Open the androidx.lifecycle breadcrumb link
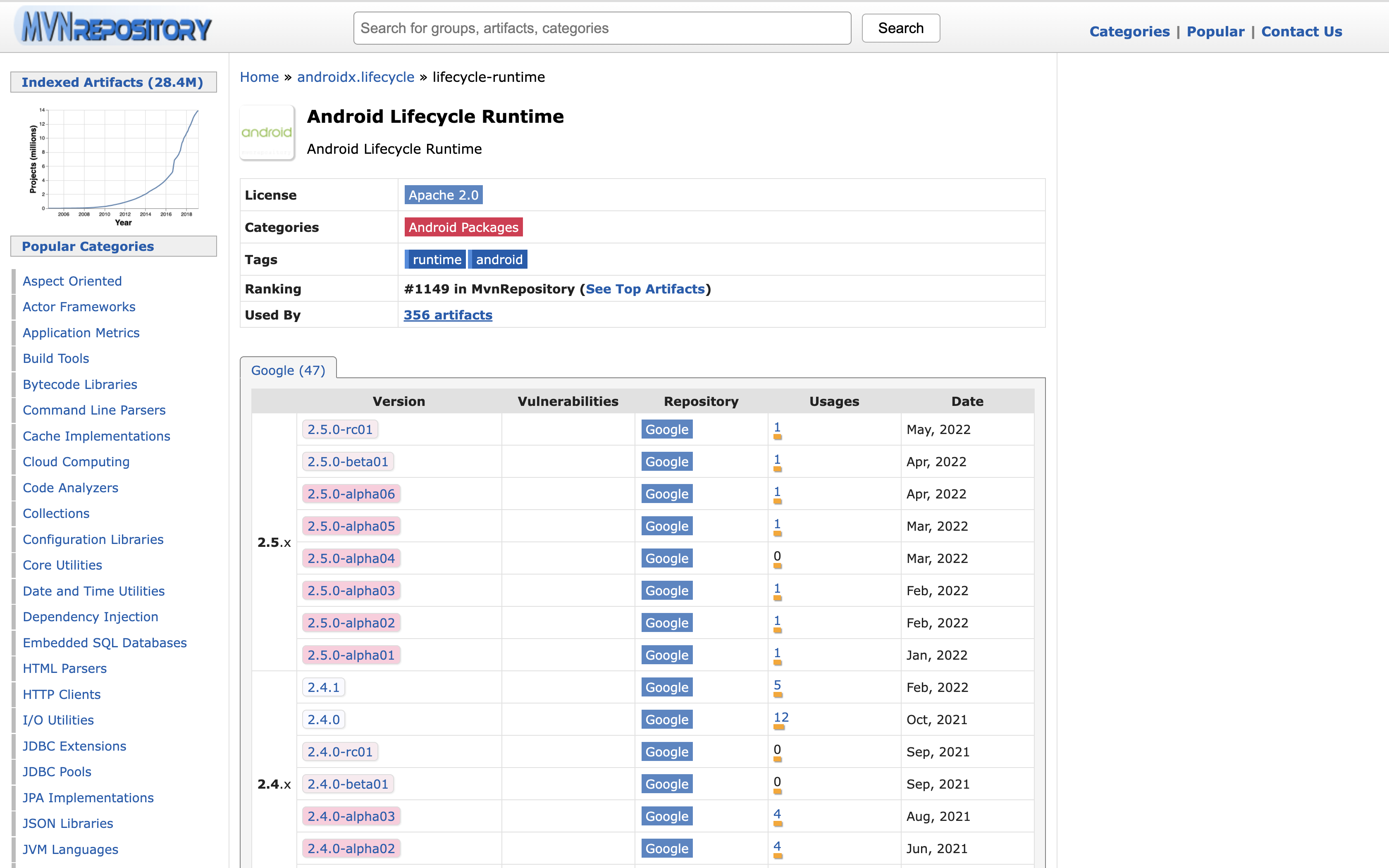Screen dimensions: 1389x868 pyautogui.click(x=355, y=77)
